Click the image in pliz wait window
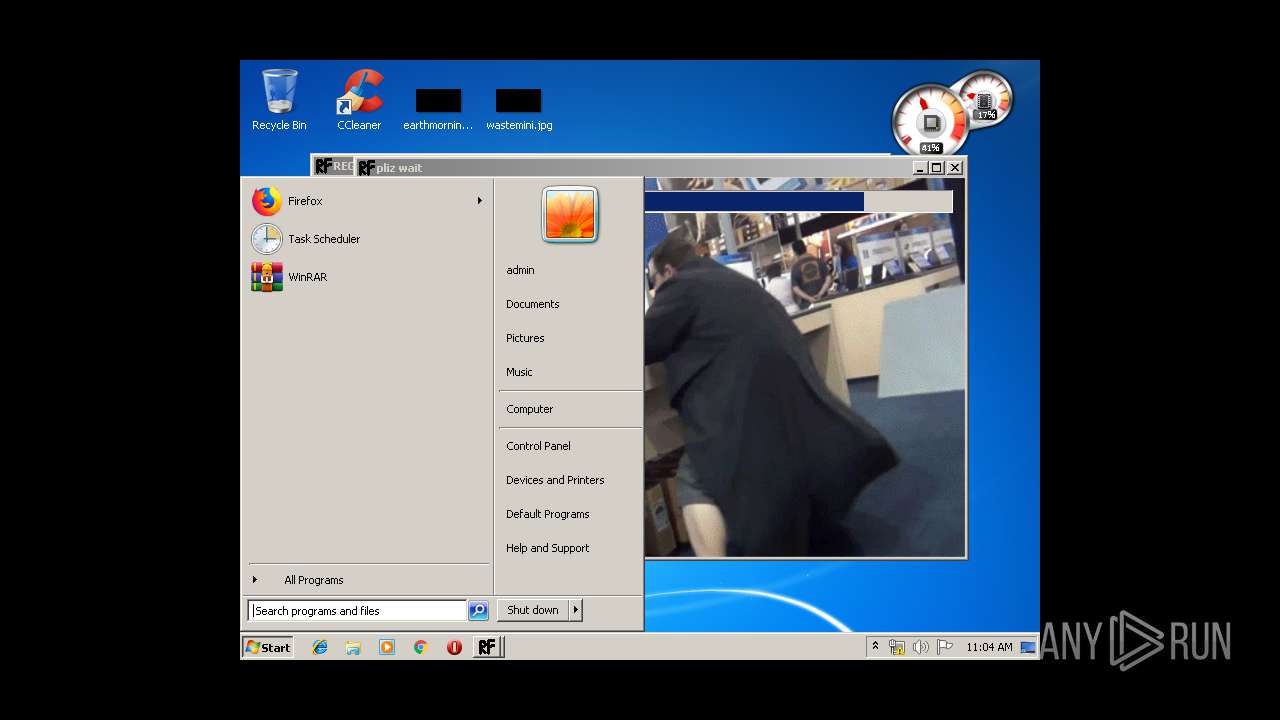The height and width of the screenshot is (720, 1280). coord(804,385)
